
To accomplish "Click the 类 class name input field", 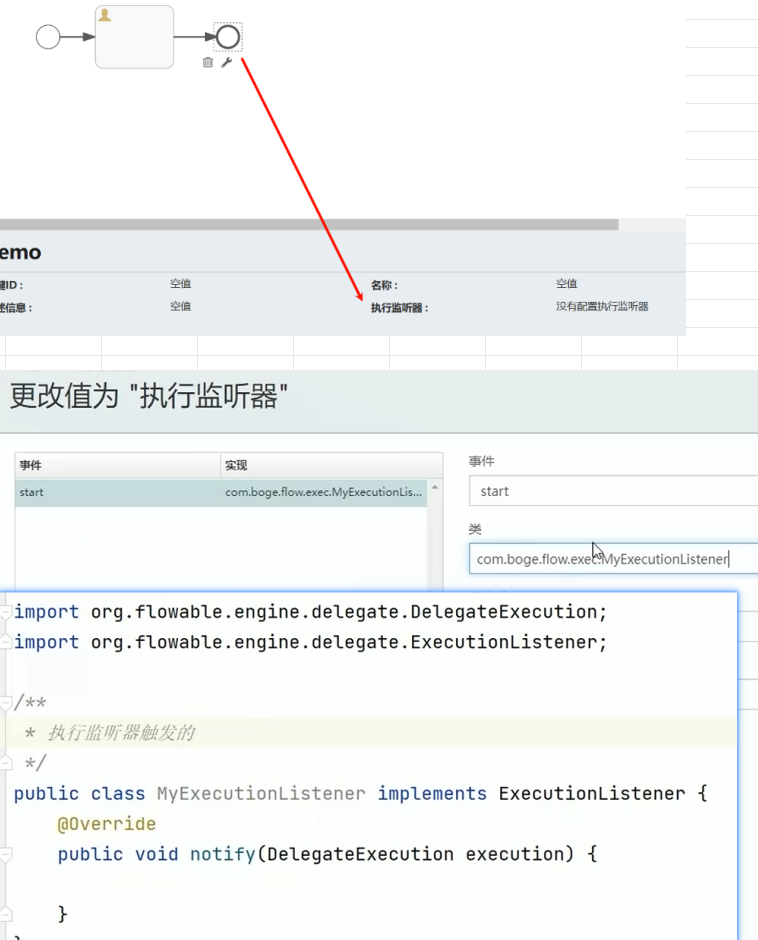I will click(613, 559).
